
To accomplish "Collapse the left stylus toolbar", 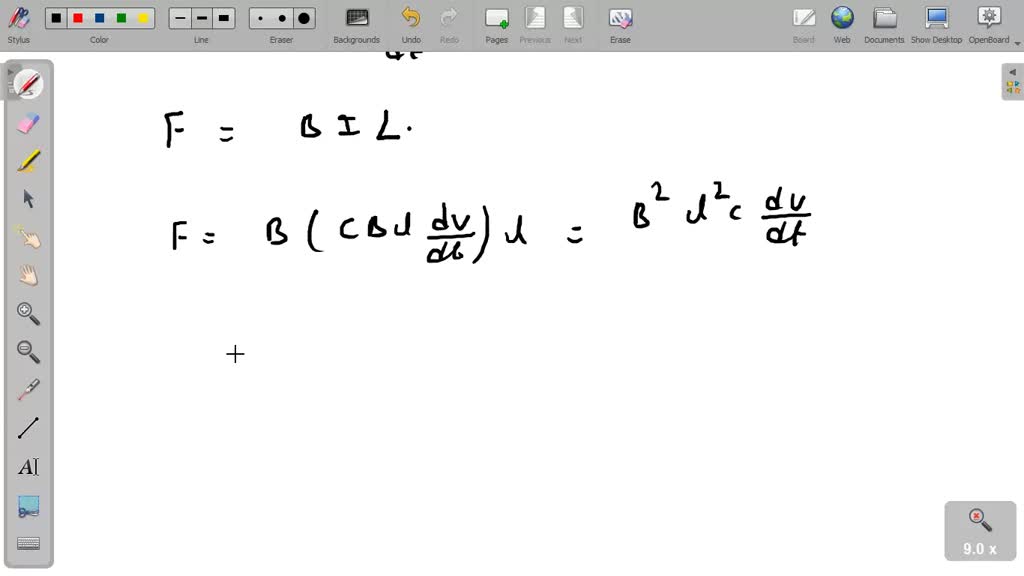I will (x=10, y=72).
